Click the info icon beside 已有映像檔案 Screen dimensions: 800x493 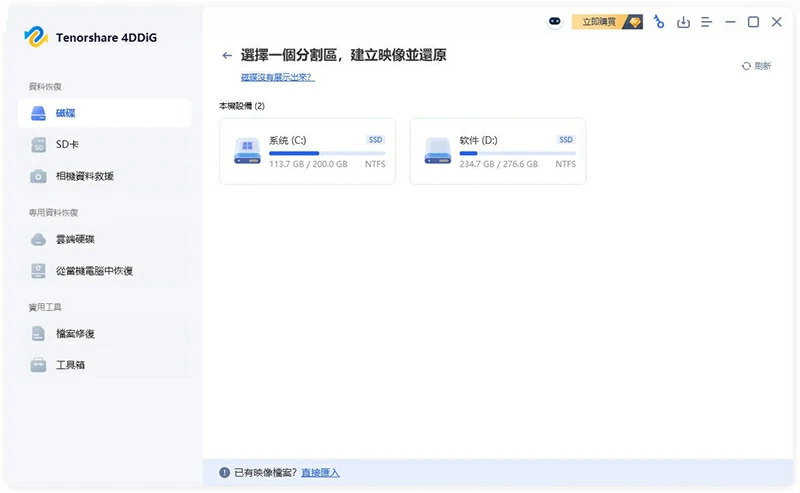(x=224, y=472)
